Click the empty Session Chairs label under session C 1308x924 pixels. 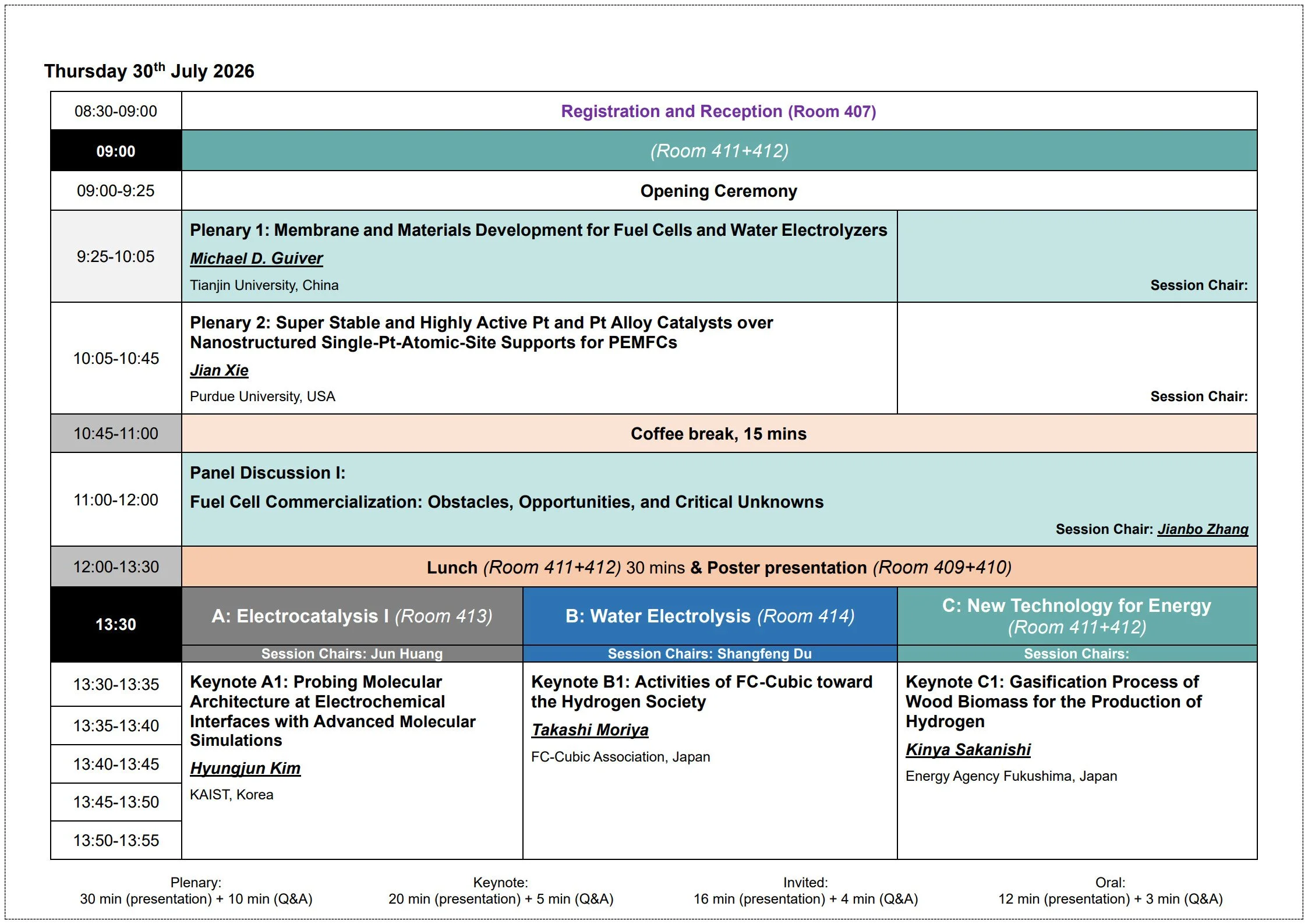(1077, 654)
